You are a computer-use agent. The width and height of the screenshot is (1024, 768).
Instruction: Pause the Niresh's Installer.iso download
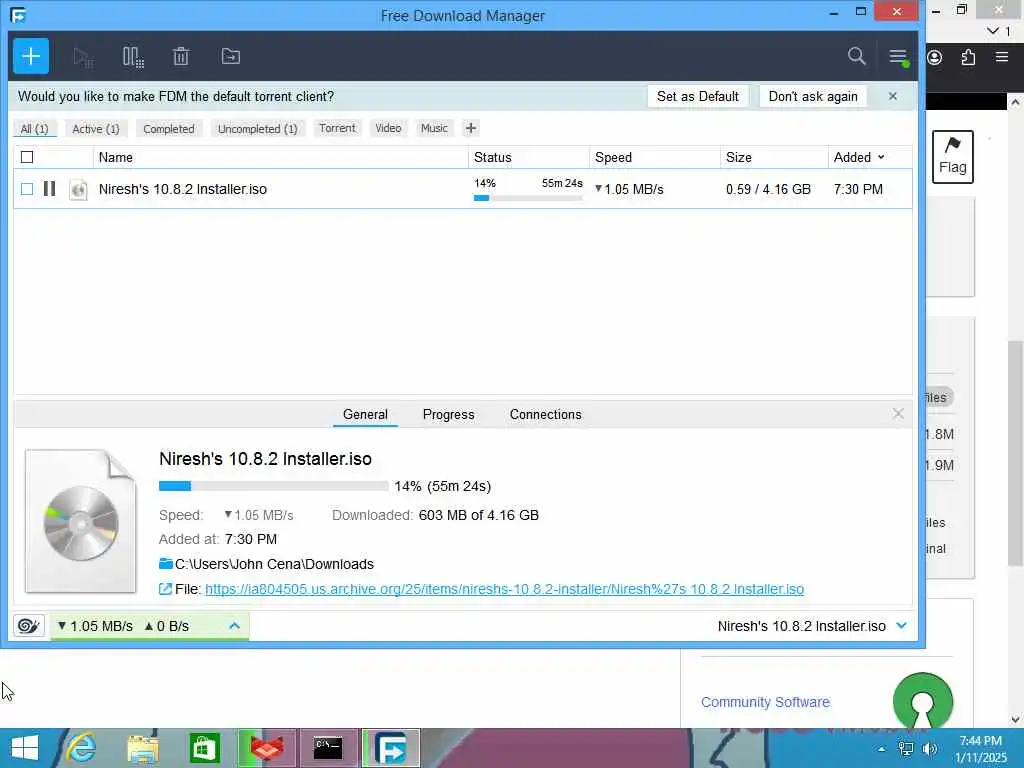click(50, 189)
